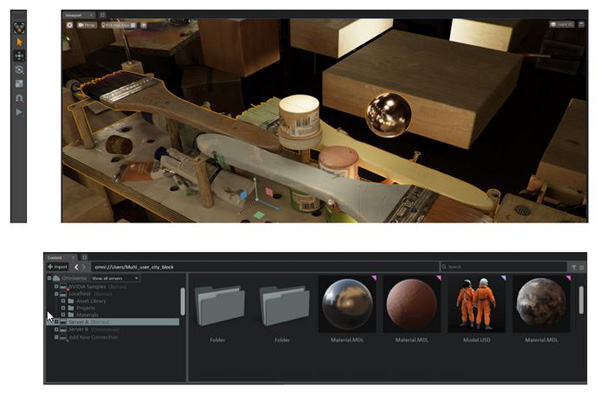Collapse the localhost server node
600x394 pixels.
point(56,294)
